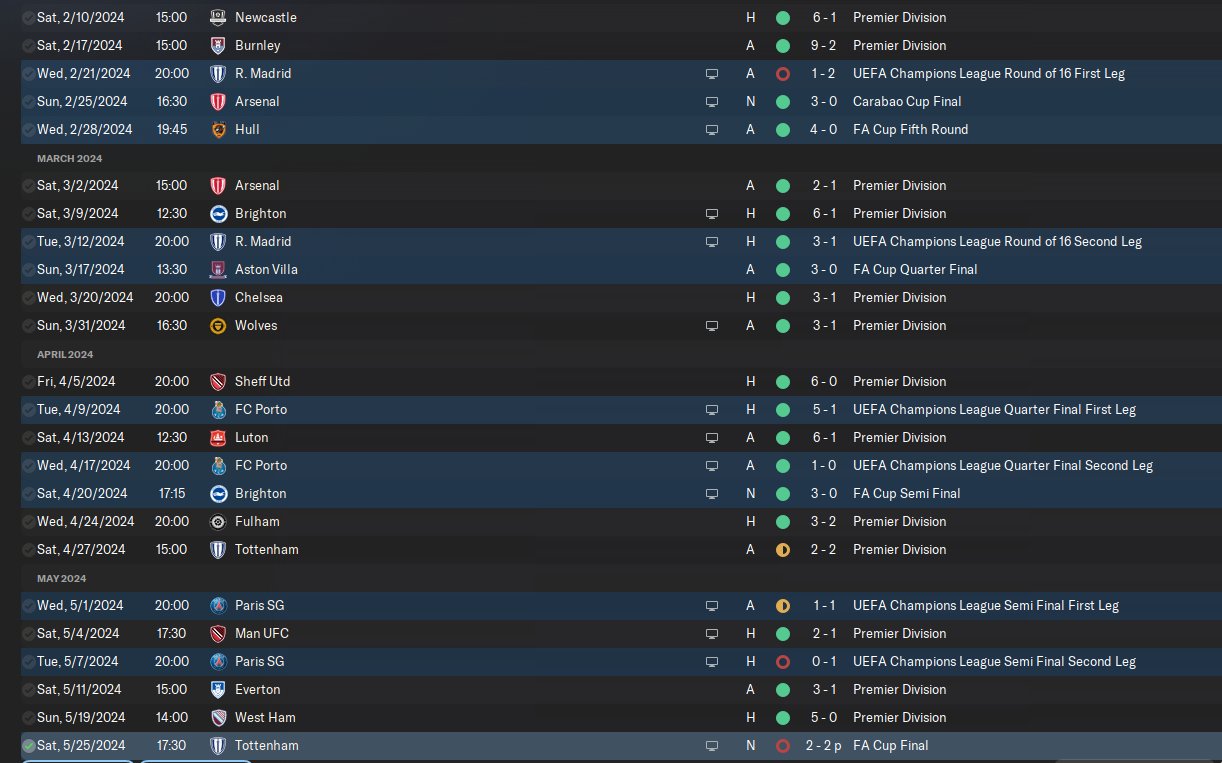1222x763 pixels.
Task: Click the TV icon on FA Cup Final row
Action: coord(712,745)
